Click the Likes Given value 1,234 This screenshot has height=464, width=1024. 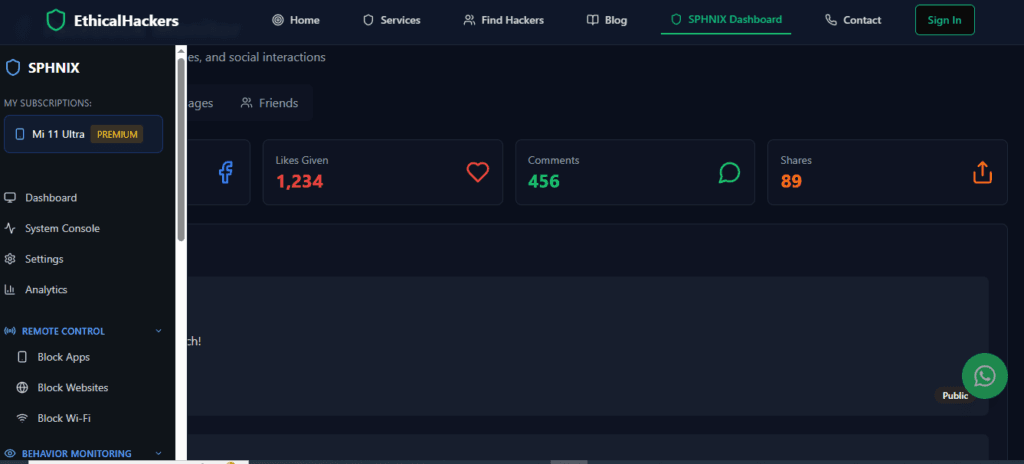(x=299, y=181)
